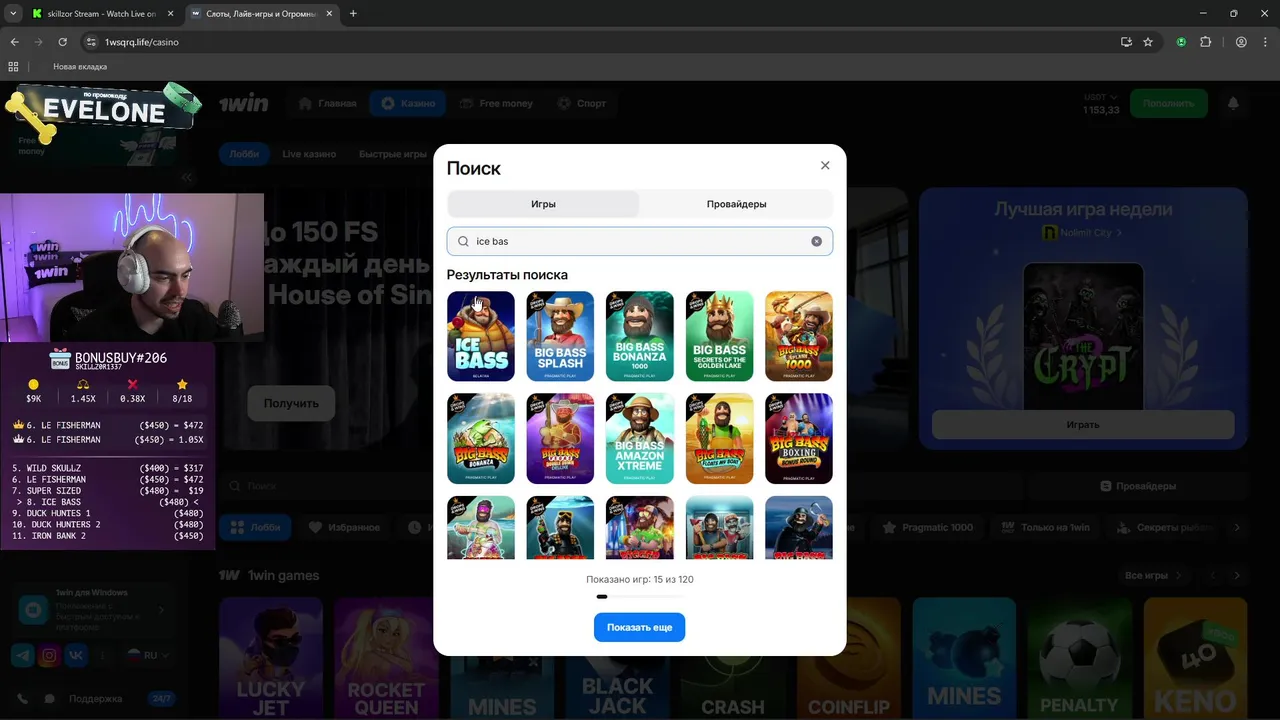Click the Получить banner button
The image size is (1280, 720).
(291, 403)
